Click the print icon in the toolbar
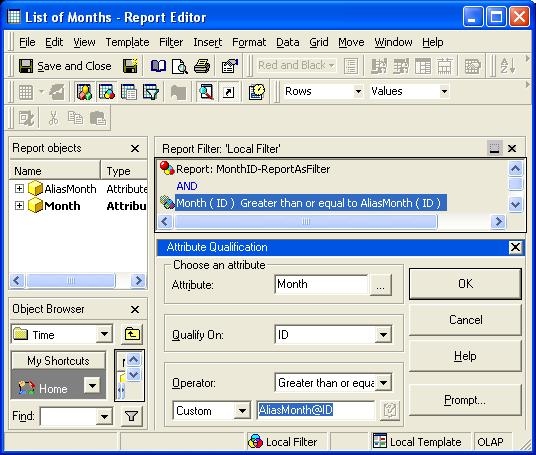Image resolution: width=536 pixels, height=455 pixels. point(202,66)
